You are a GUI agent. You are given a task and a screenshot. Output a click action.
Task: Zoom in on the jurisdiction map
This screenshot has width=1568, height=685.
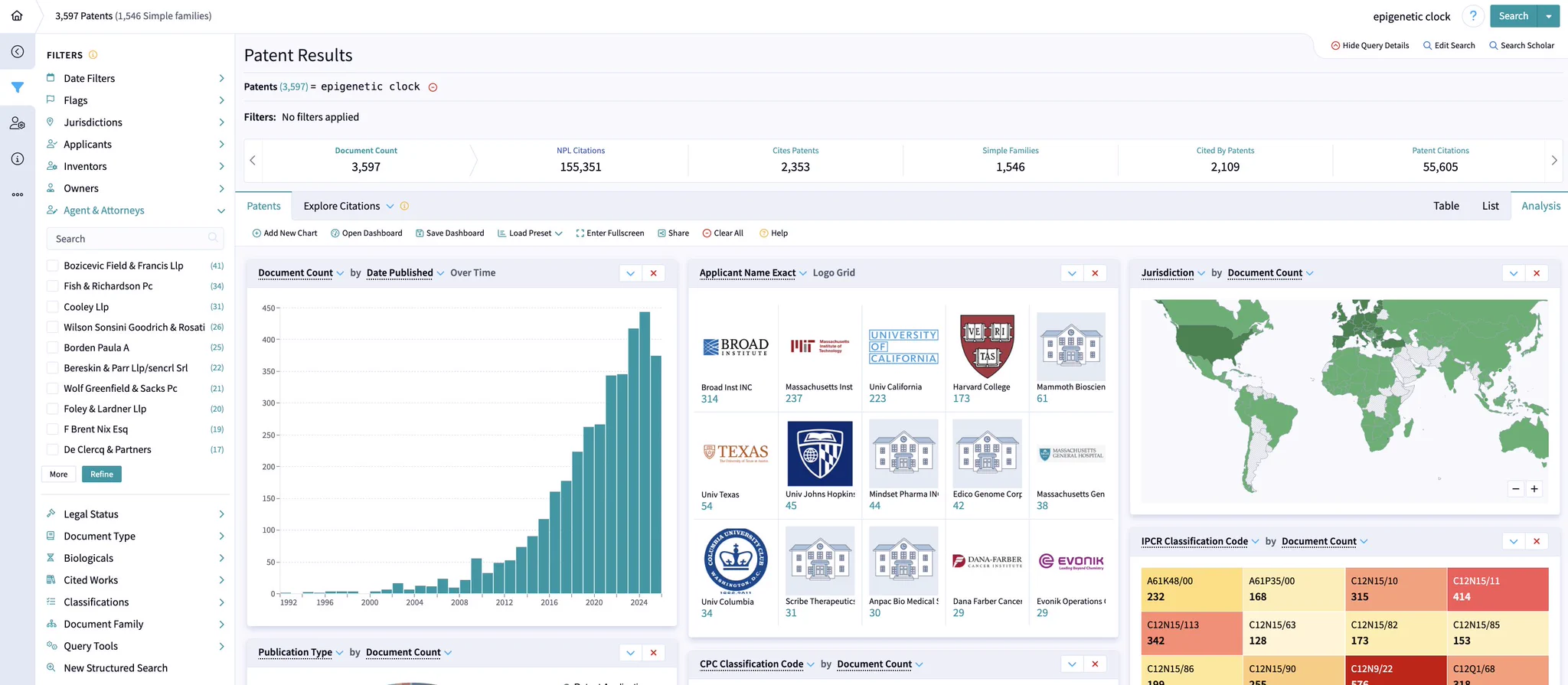(x=1534, y=489)
